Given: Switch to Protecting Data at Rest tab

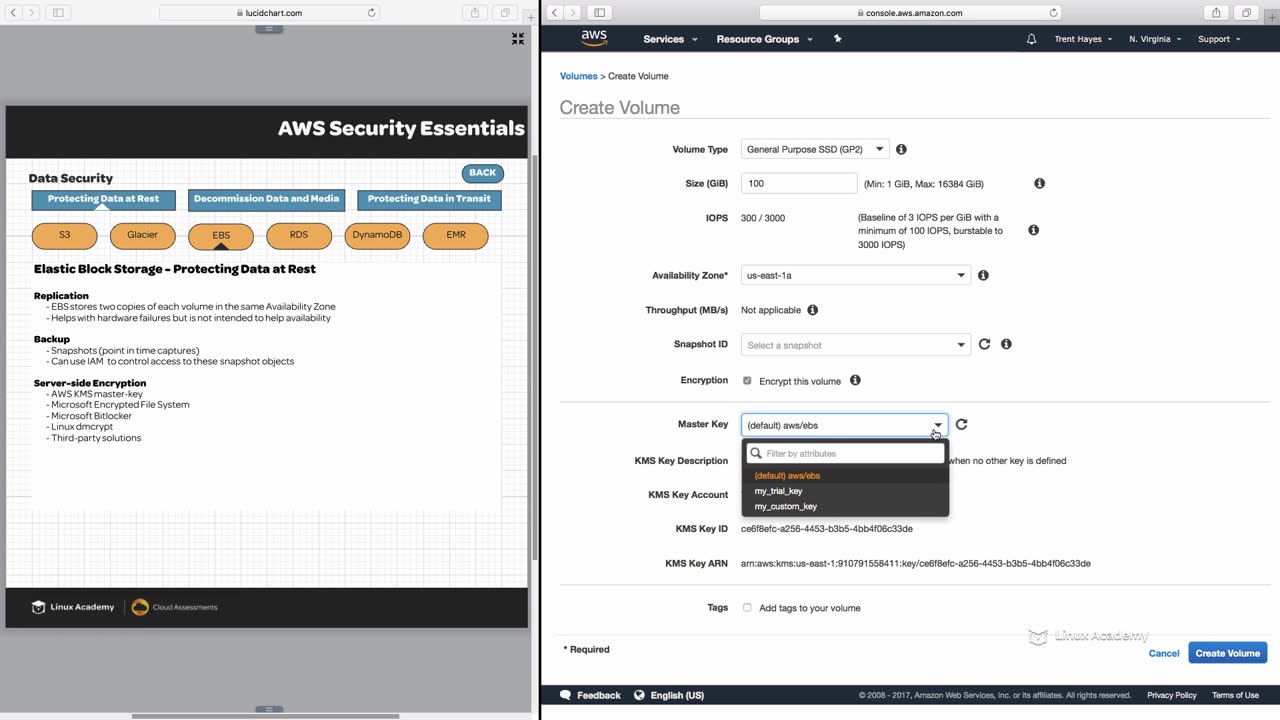Looking at the screenshot, I should 103,199.
